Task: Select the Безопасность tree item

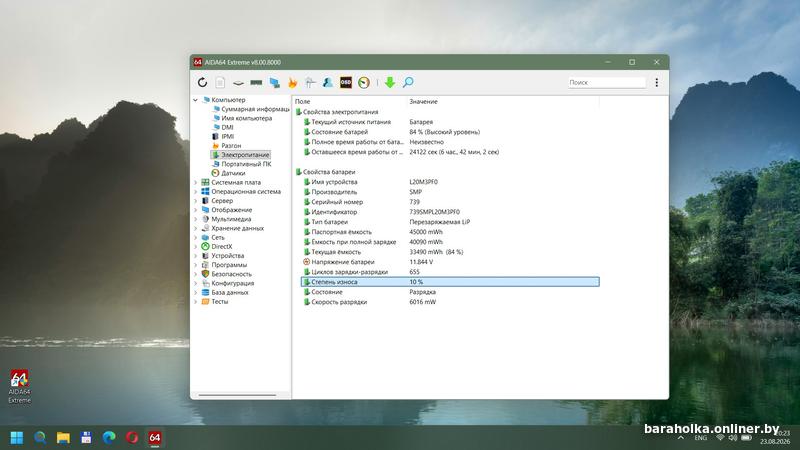Action: click(227, 274)
